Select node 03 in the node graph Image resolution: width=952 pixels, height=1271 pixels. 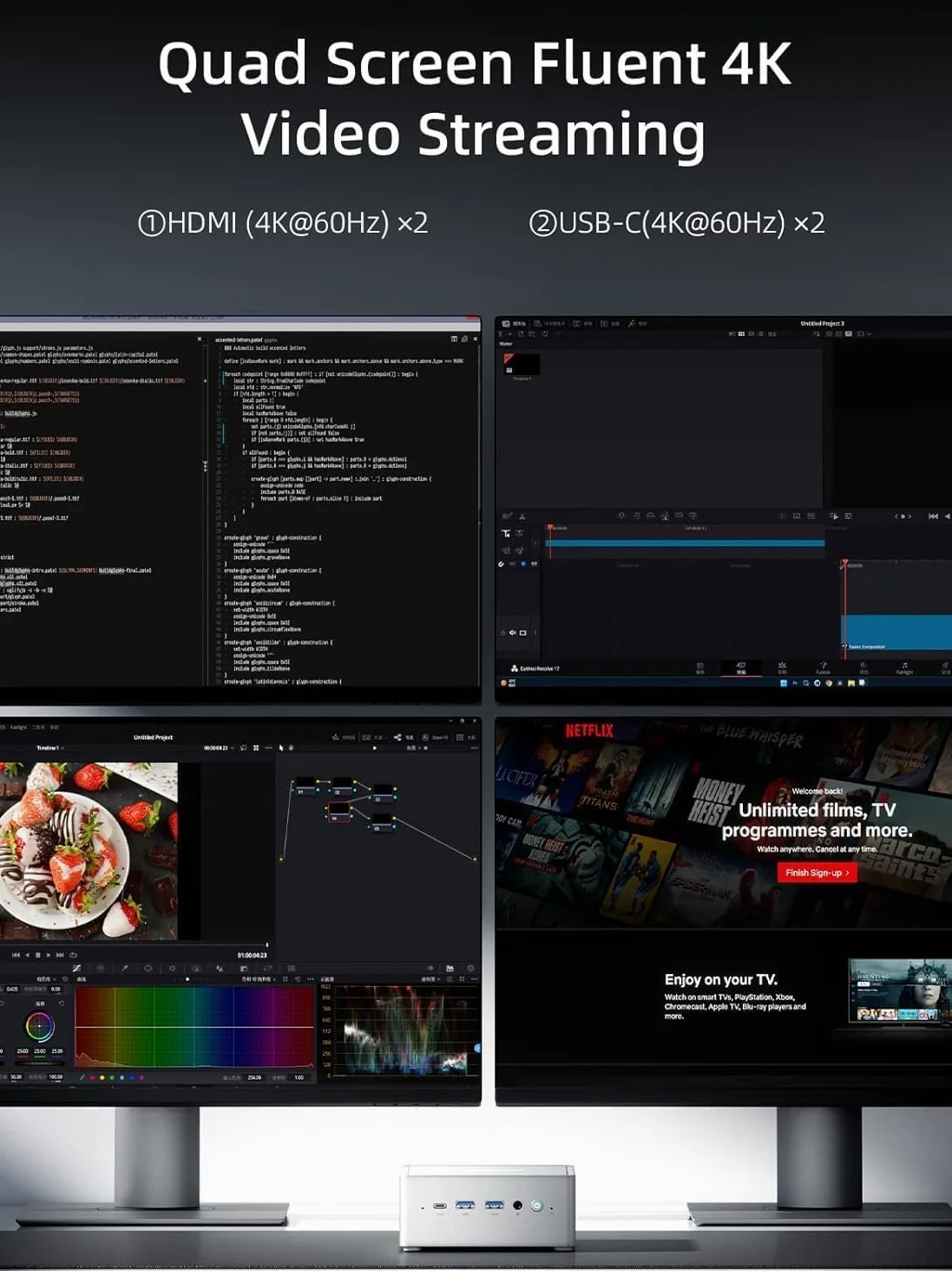(382, 794)
